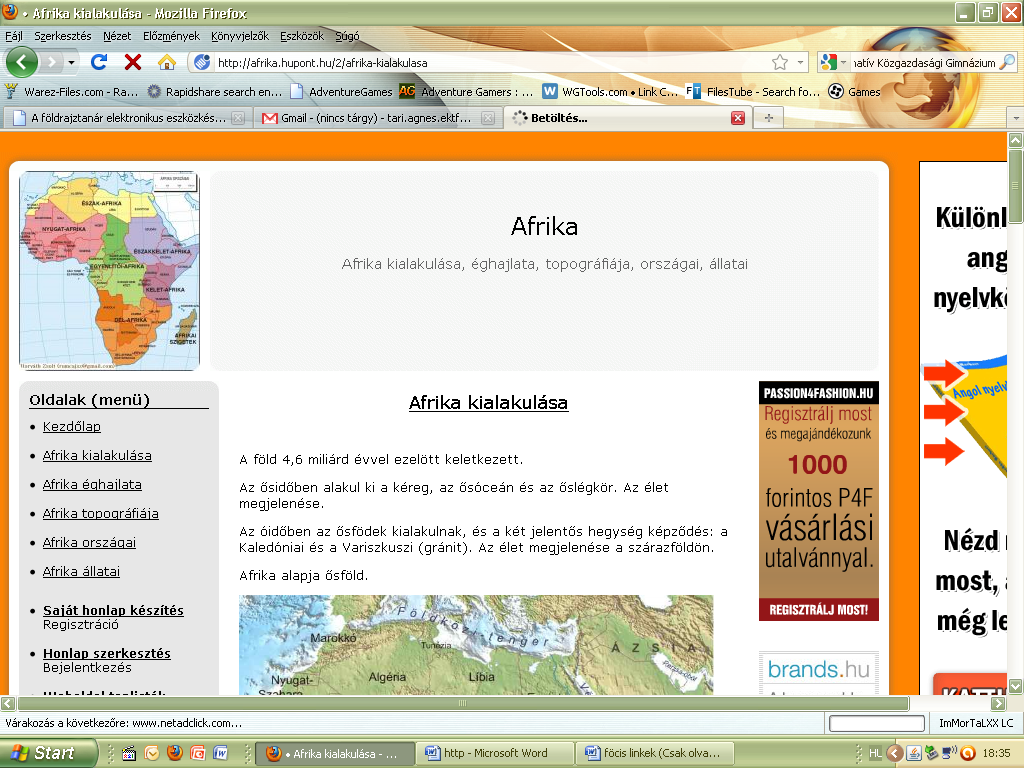Click the horizontal scrollbar at page bottom

[462, 703]
